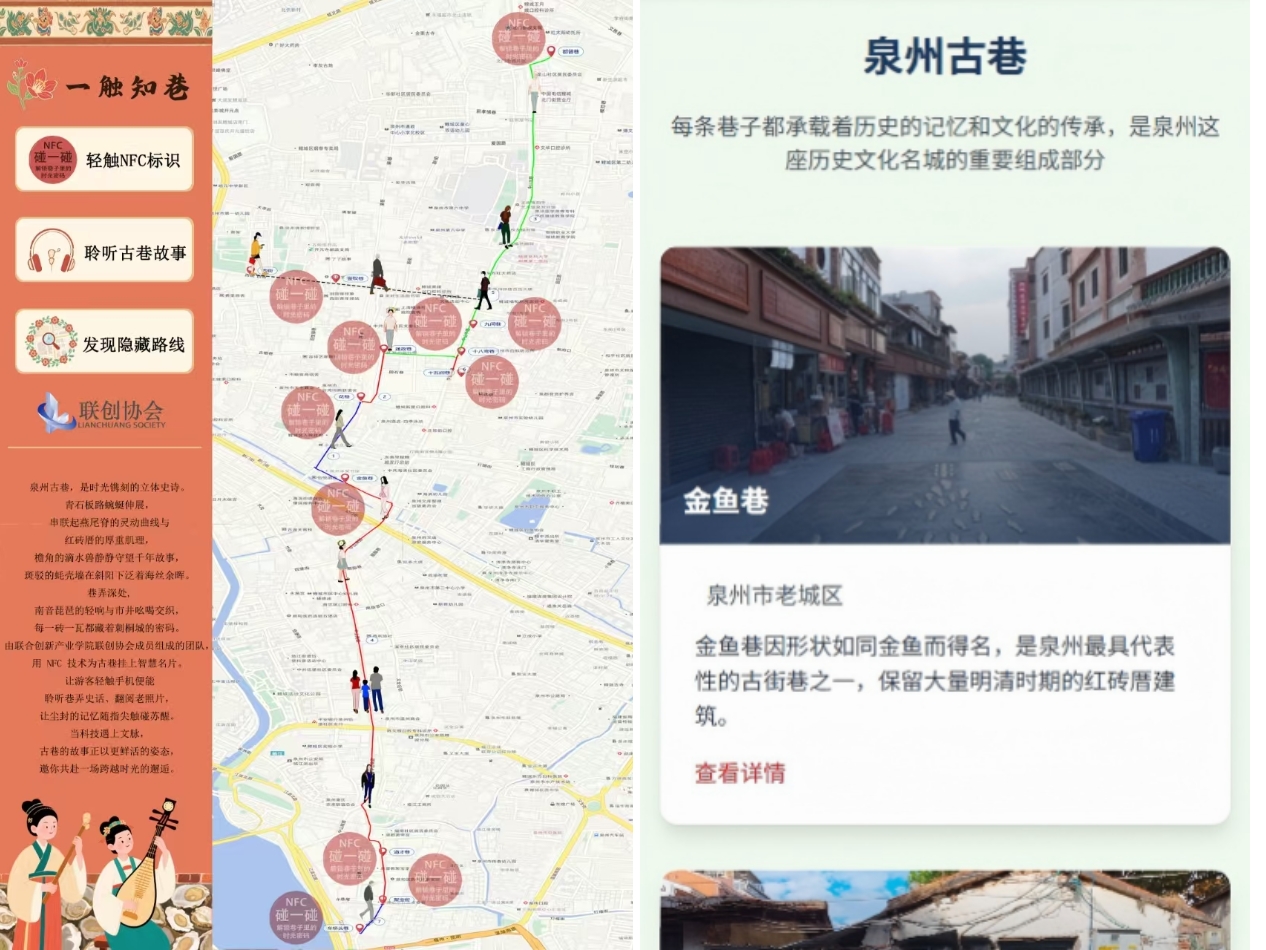Click the headphone icon beside 聆听古巷故事
The image size is (1266, 950).
[51, 250]
